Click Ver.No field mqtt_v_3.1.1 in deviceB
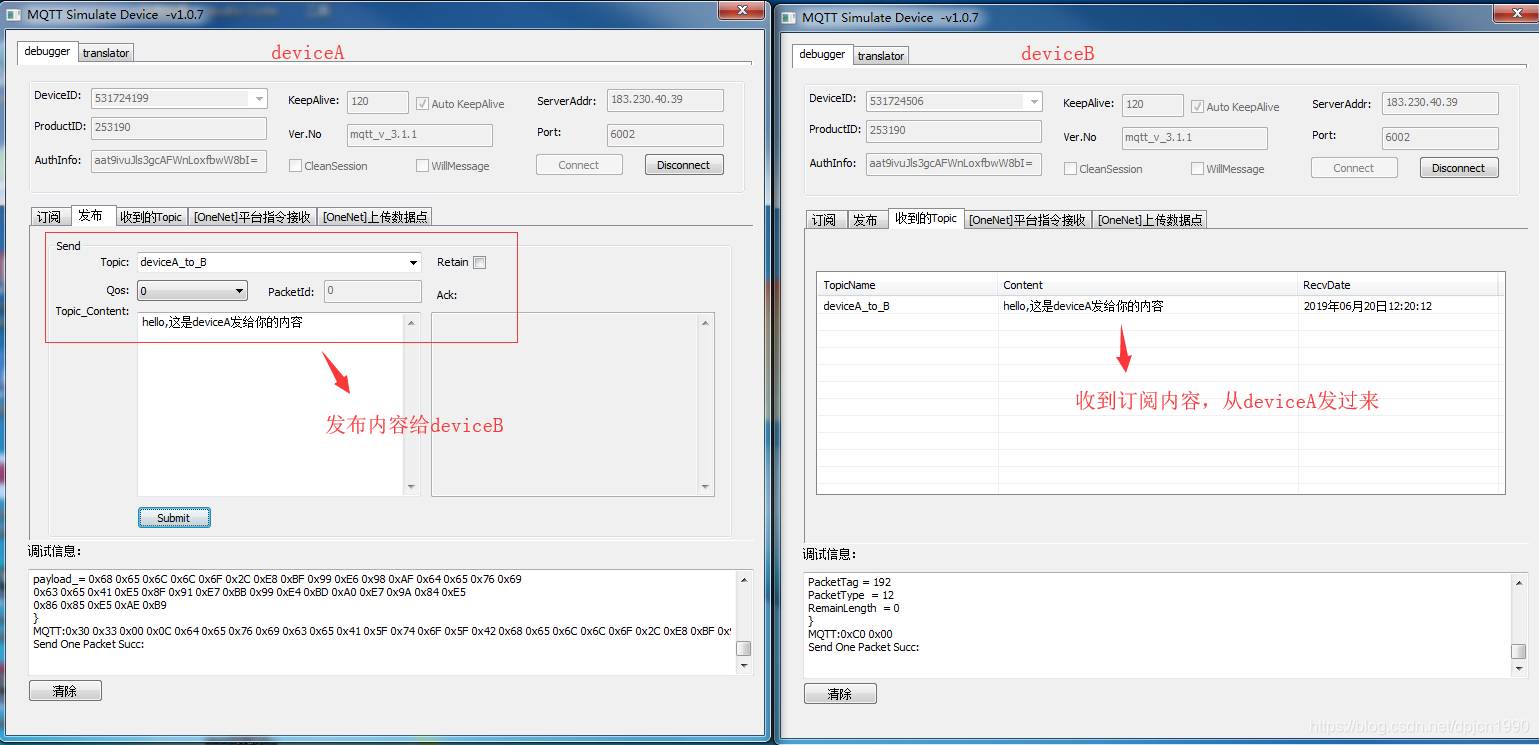This screenshot has height=745, width=1539. [x=1195, y=138]
